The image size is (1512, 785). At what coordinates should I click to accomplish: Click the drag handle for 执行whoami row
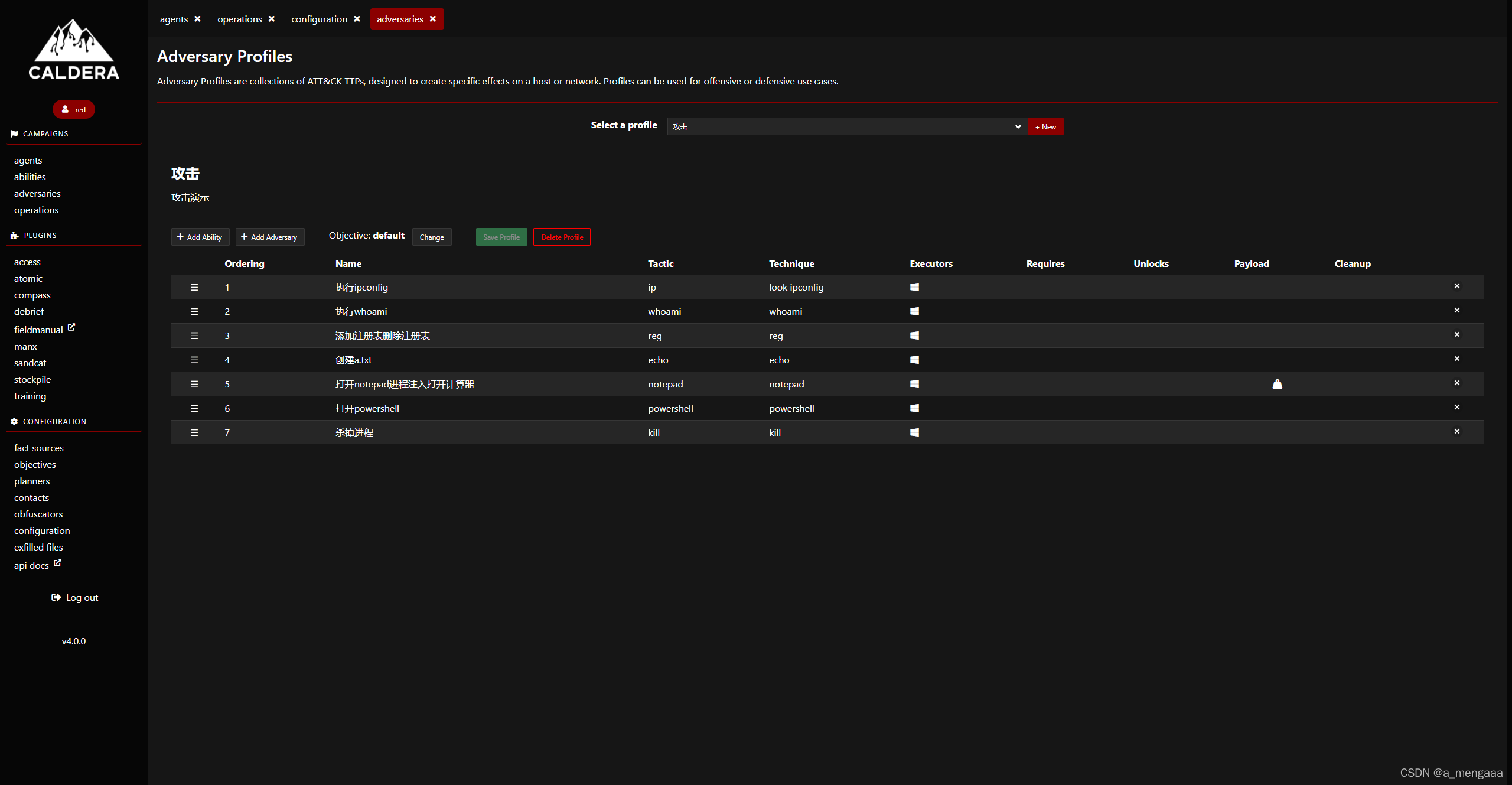tap(194, 311)
